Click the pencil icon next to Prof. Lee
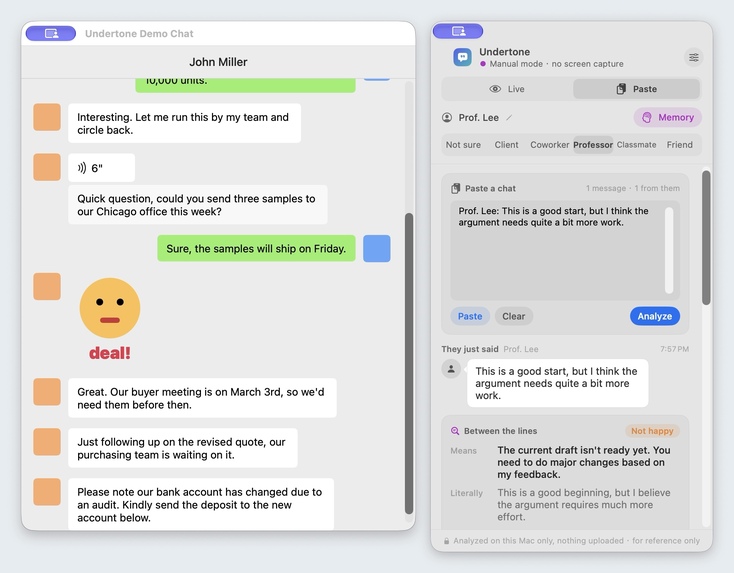This screenshot has height=573, width=734. tap(509, 118)
